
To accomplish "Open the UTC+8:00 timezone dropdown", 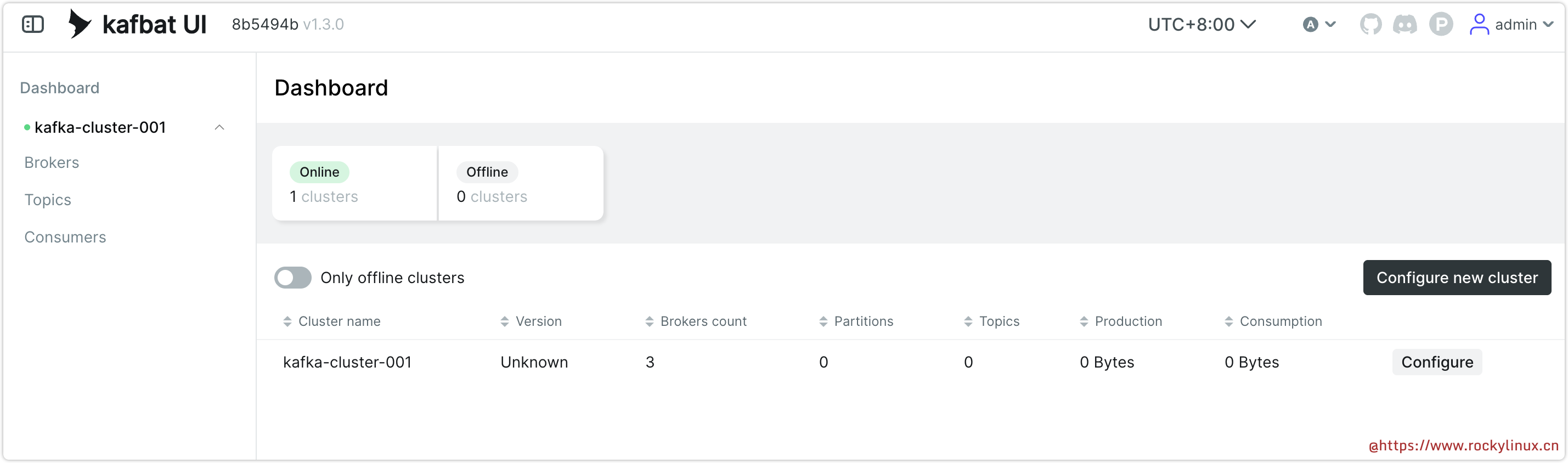I will pyautogui.click(x=1202, y=24).
